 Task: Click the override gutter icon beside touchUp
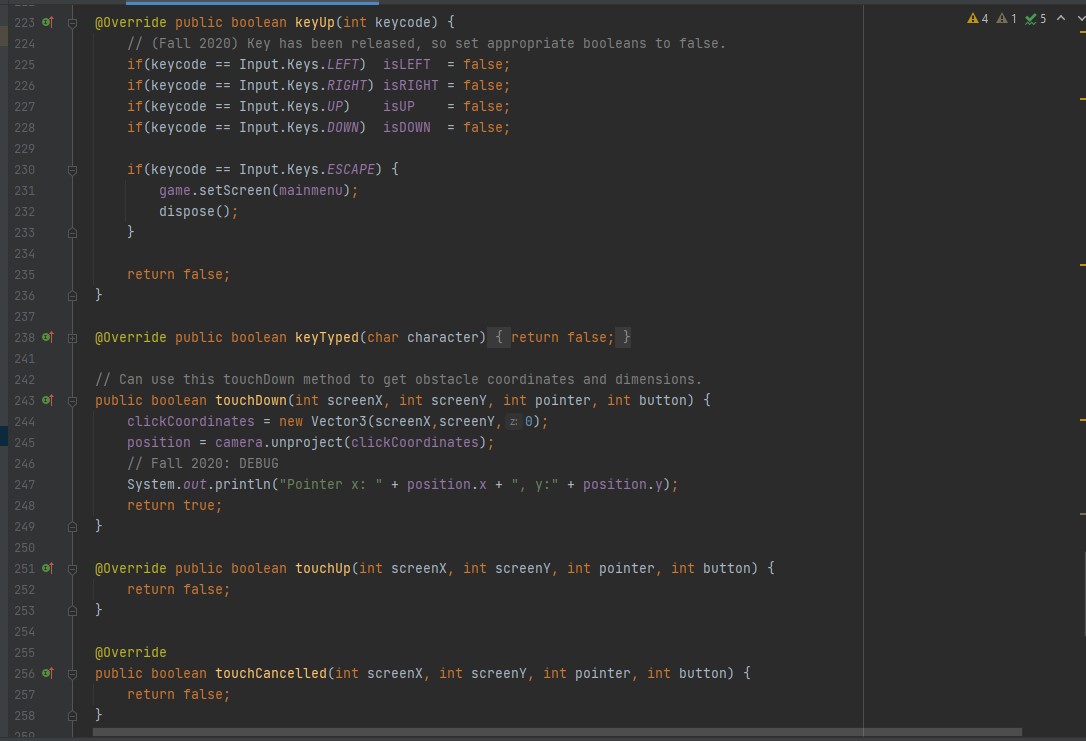click(x=47, y=568)
